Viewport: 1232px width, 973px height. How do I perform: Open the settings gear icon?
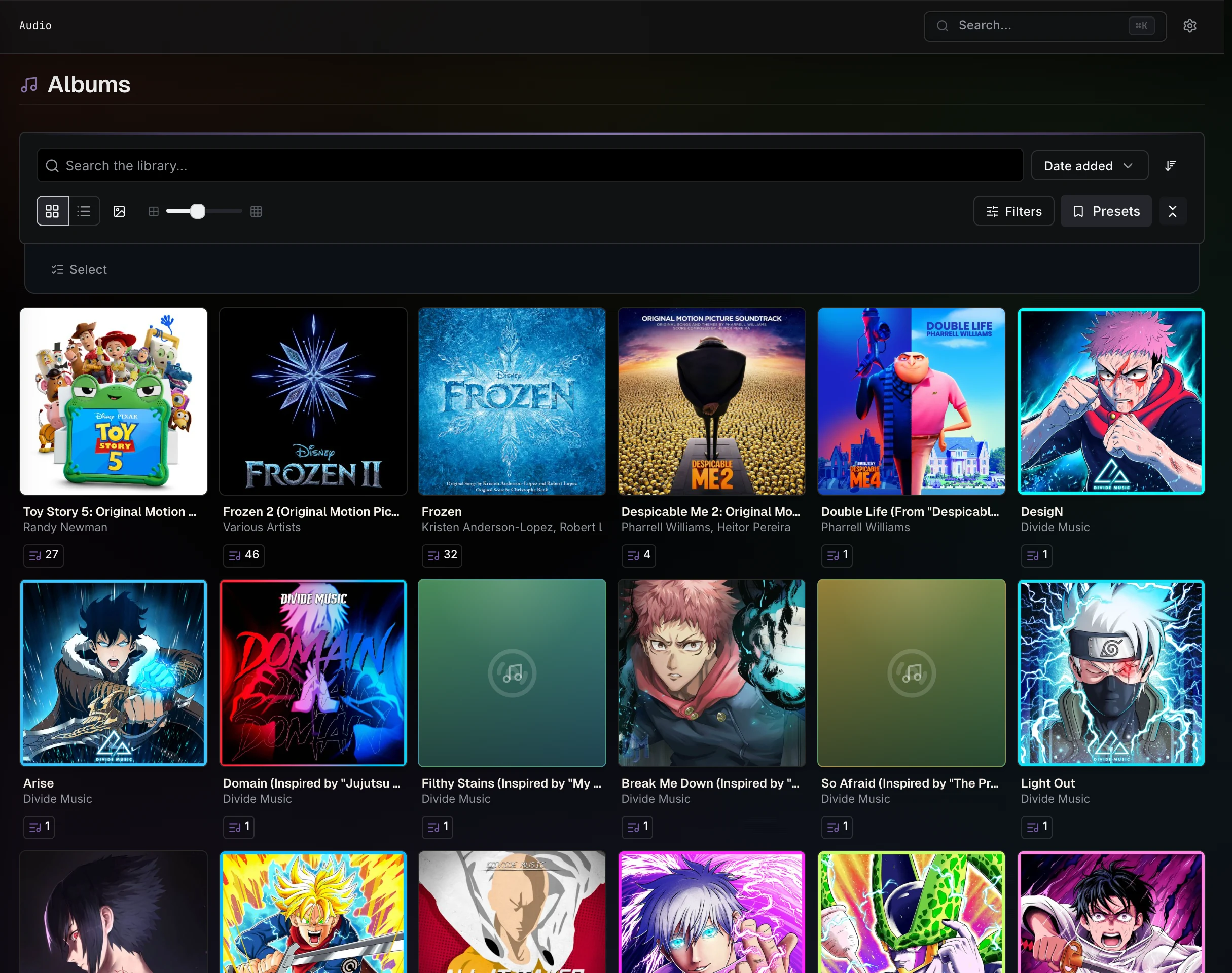[1189, 26]
